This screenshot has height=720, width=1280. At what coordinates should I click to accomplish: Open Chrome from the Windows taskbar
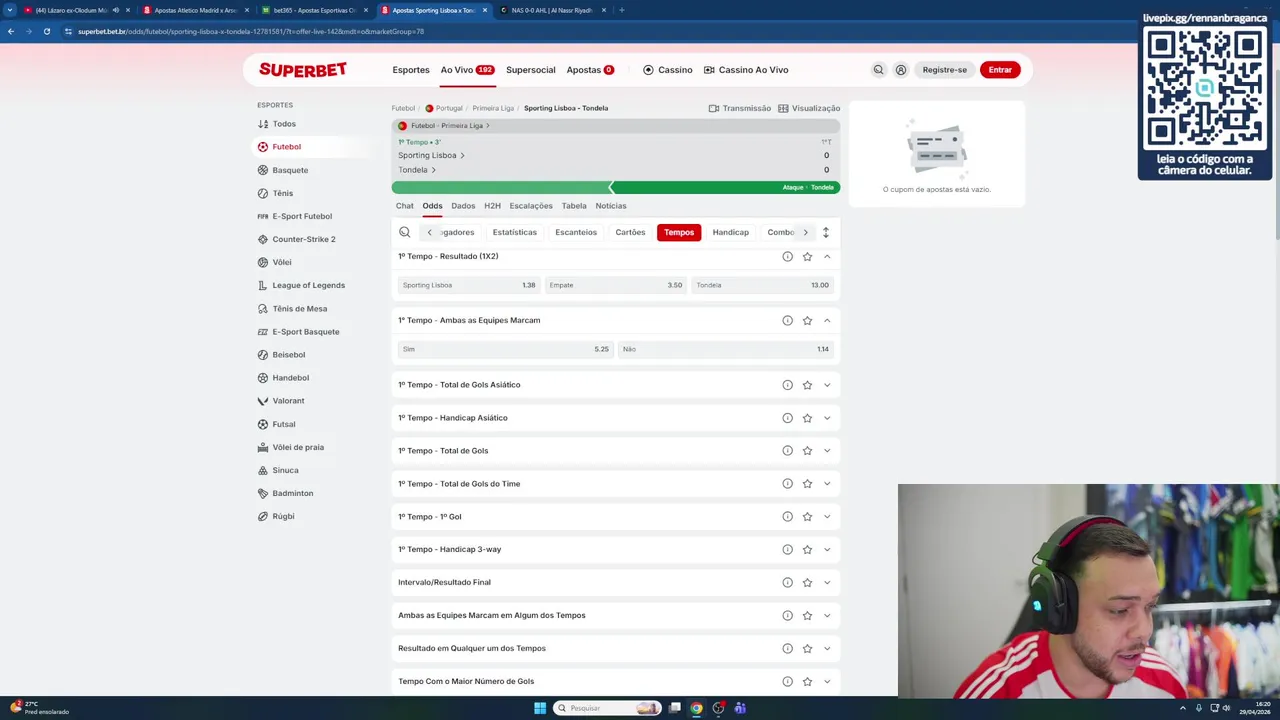(696, 708)
